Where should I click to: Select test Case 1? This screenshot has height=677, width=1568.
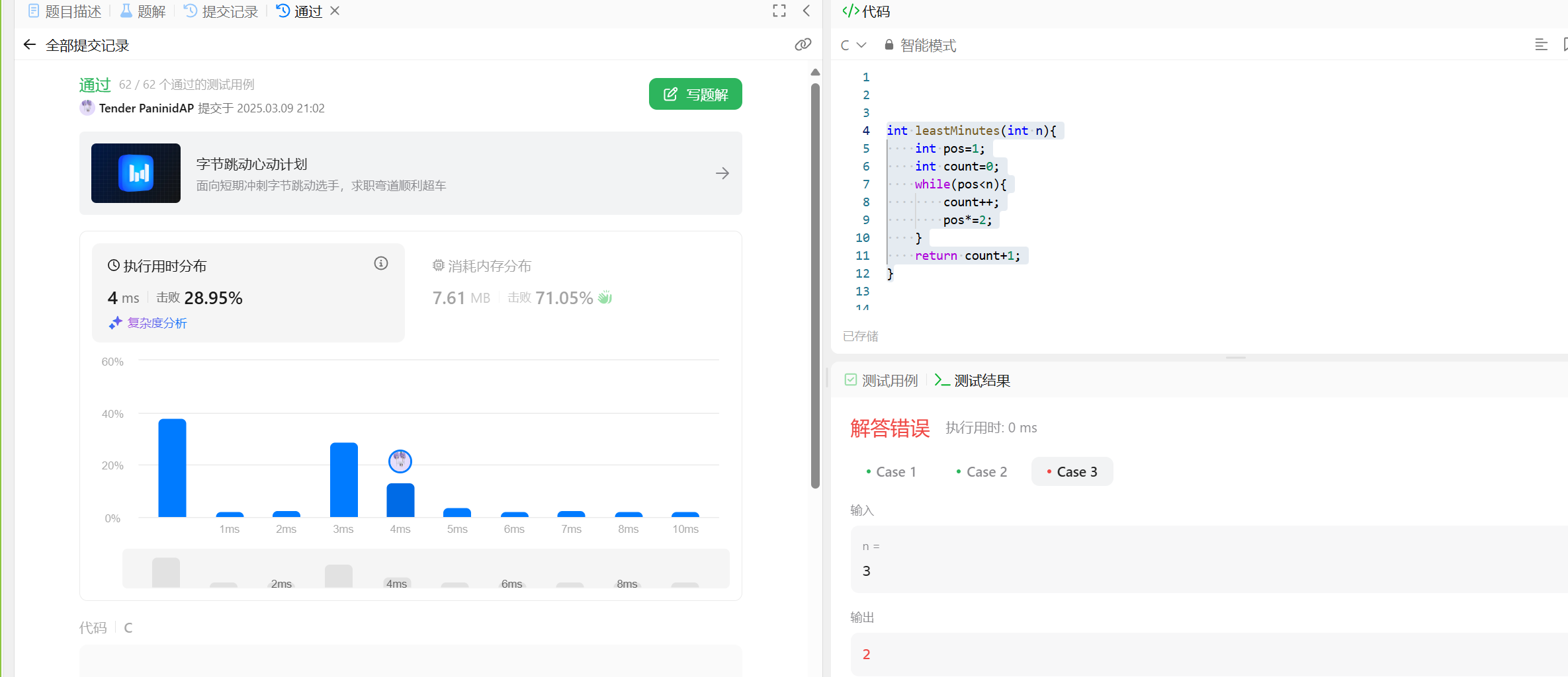(891, 472)
